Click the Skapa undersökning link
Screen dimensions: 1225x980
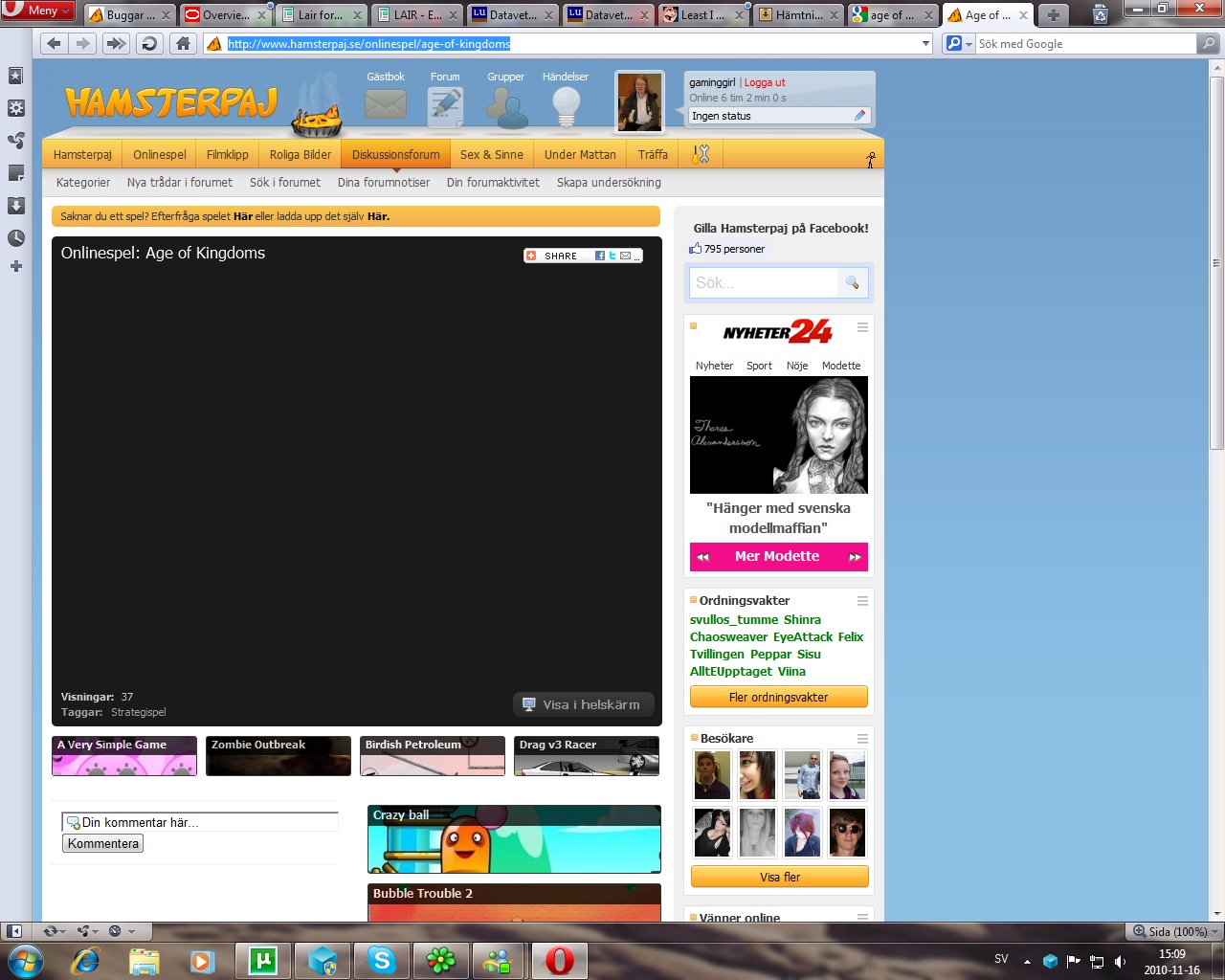(x=609, y=182)
